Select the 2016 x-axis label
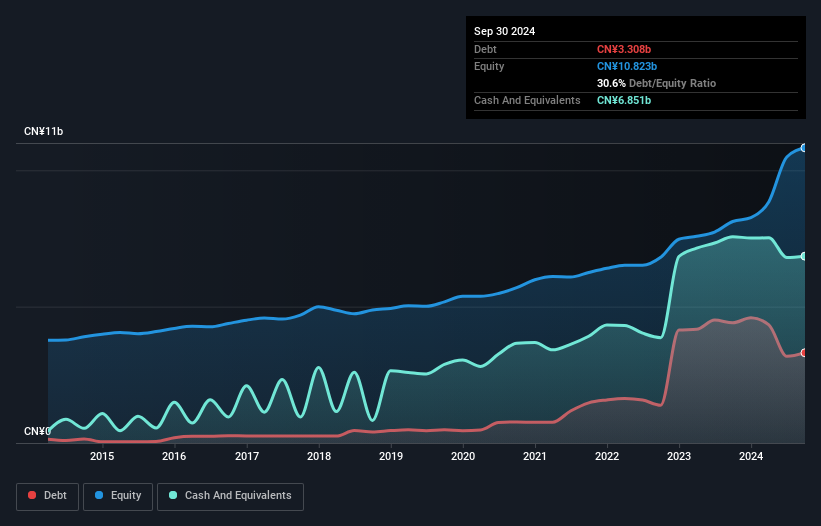Viewport: 821px width, 526px height. point(174,457)
